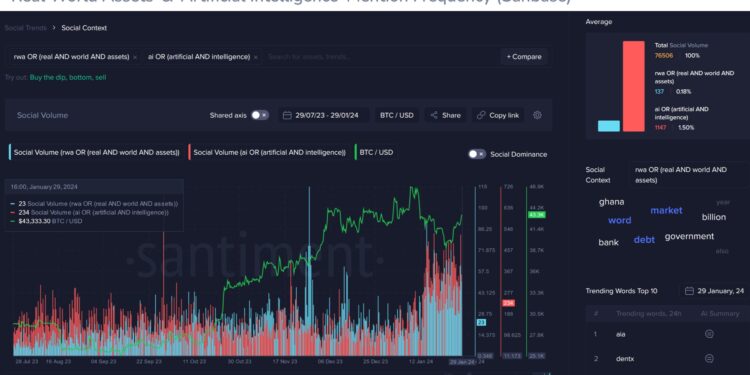Open the Social Context term dropdown
The height and width of the screenshot is (375, 750).
688,175
